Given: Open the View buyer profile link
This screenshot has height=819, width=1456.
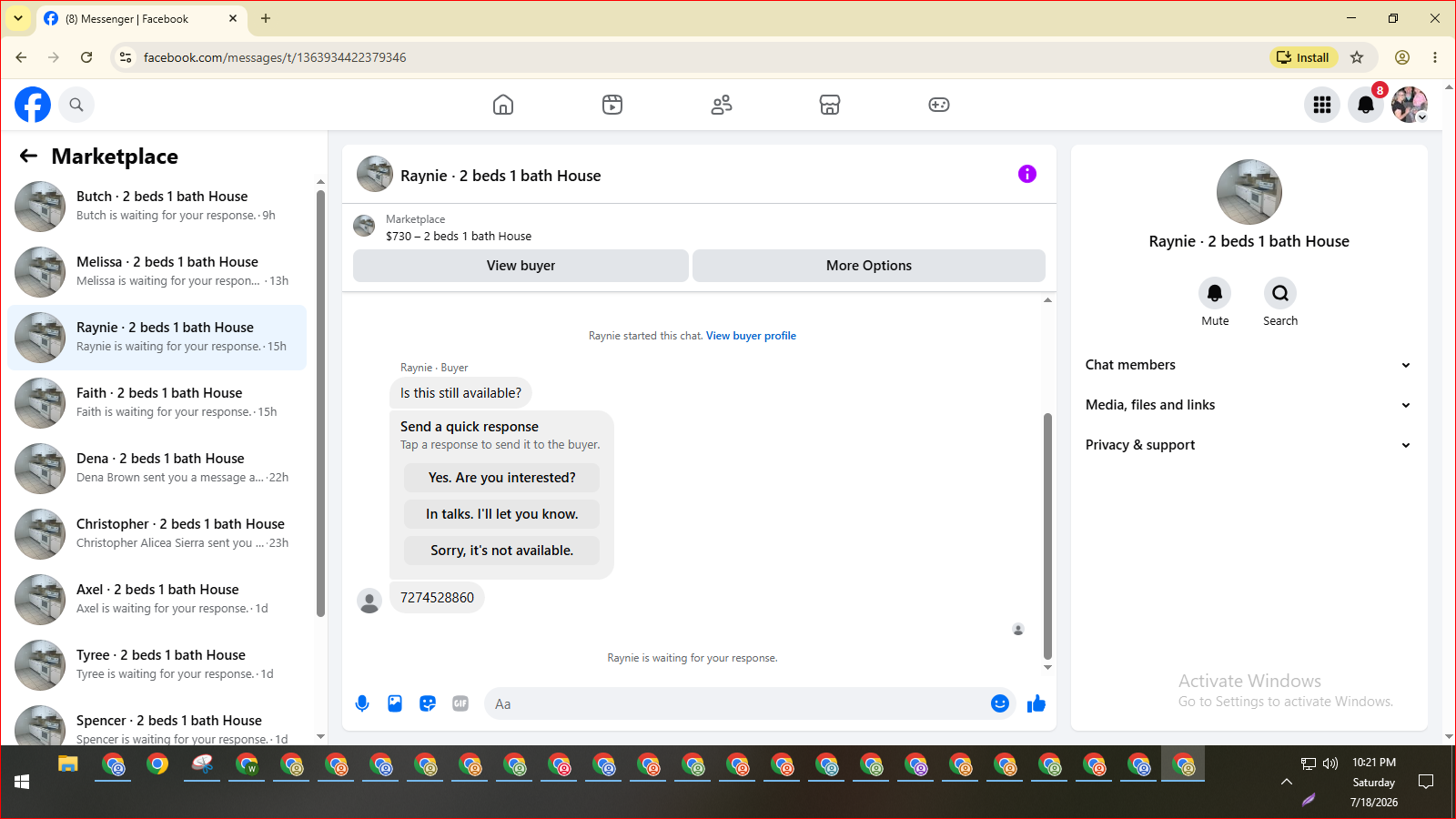Looking at the screenshot, I should pyautogui.click(x=751, y=336).
